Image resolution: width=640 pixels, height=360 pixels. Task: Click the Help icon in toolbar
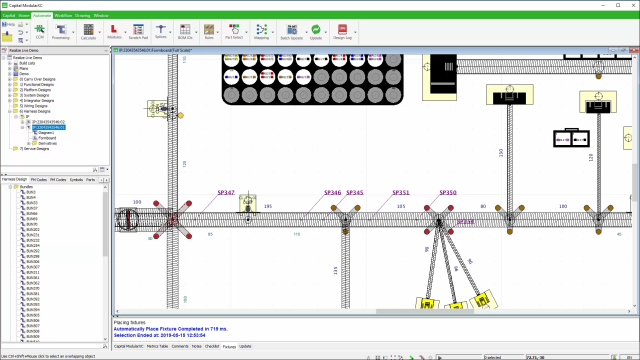(8, 24)
